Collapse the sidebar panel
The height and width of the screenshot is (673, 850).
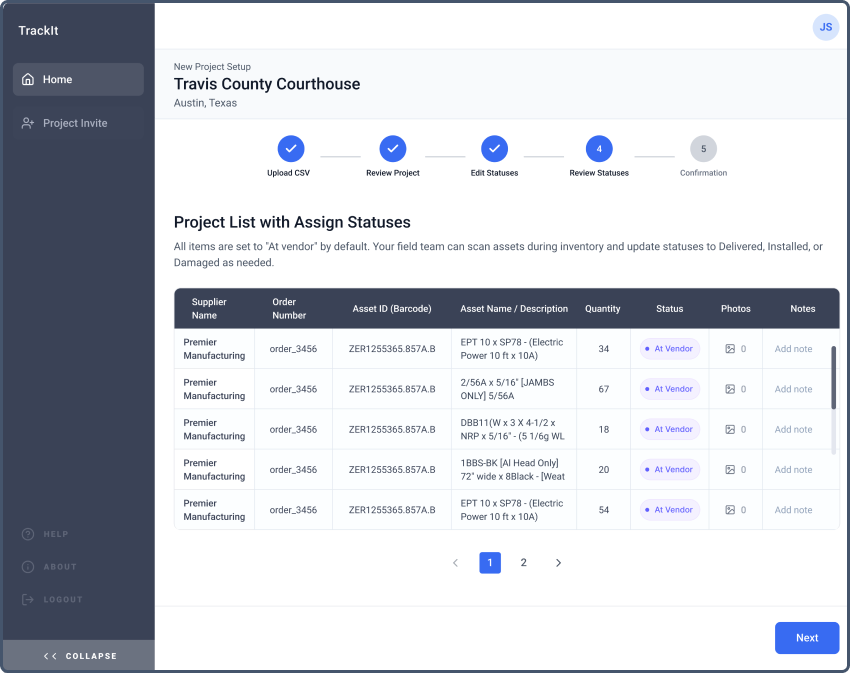[79, 656]
